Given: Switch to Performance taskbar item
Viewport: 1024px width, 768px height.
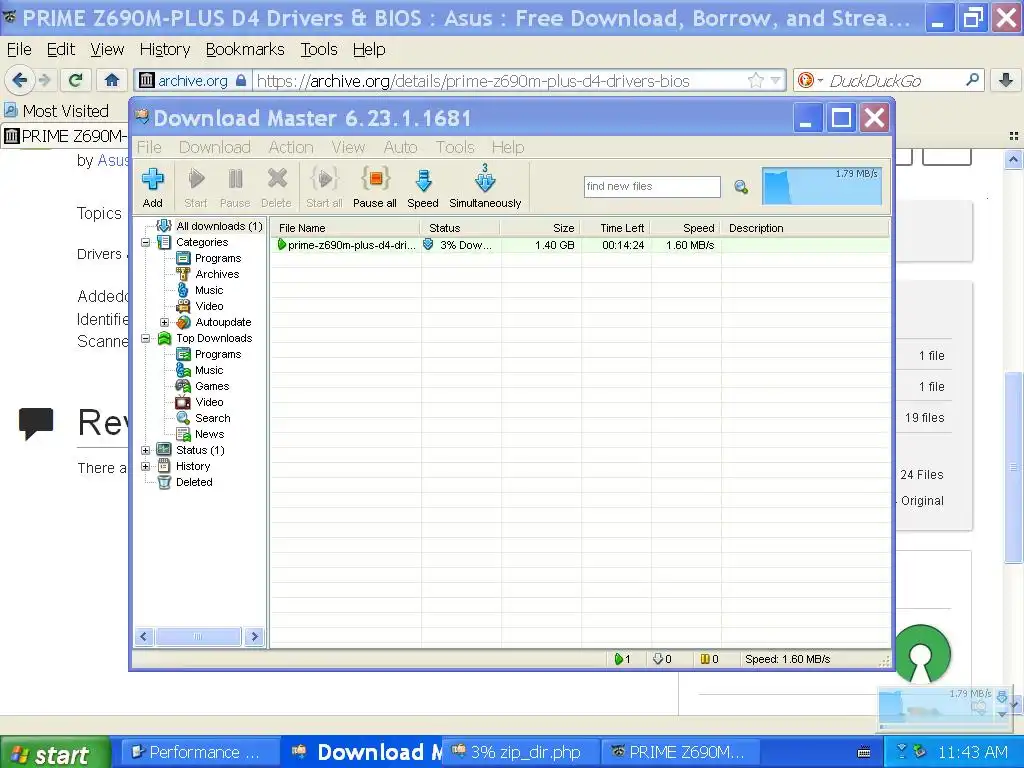Looking at the screenshot, I should (198, 752).
